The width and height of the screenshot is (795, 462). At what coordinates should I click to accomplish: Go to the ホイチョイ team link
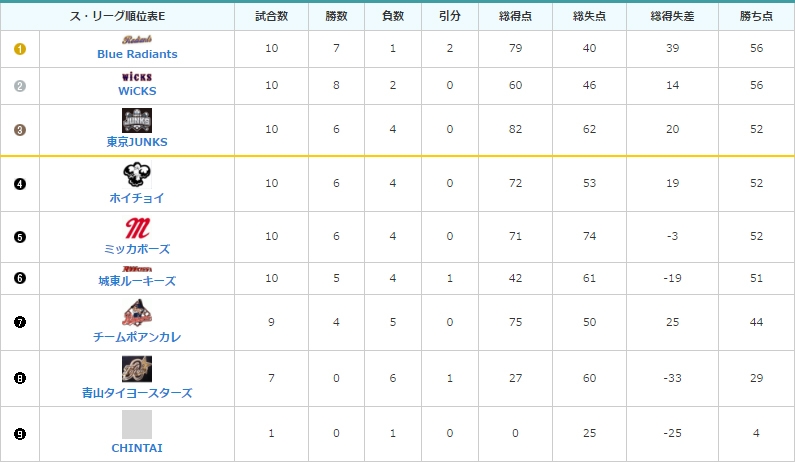click(x=137, y=198)
